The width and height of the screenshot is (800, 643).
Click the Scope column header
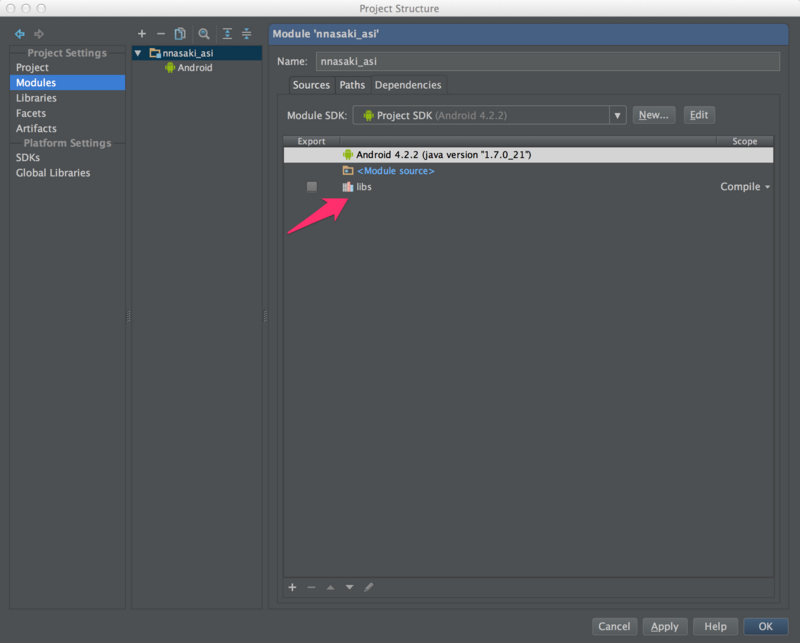coord(745,141)
